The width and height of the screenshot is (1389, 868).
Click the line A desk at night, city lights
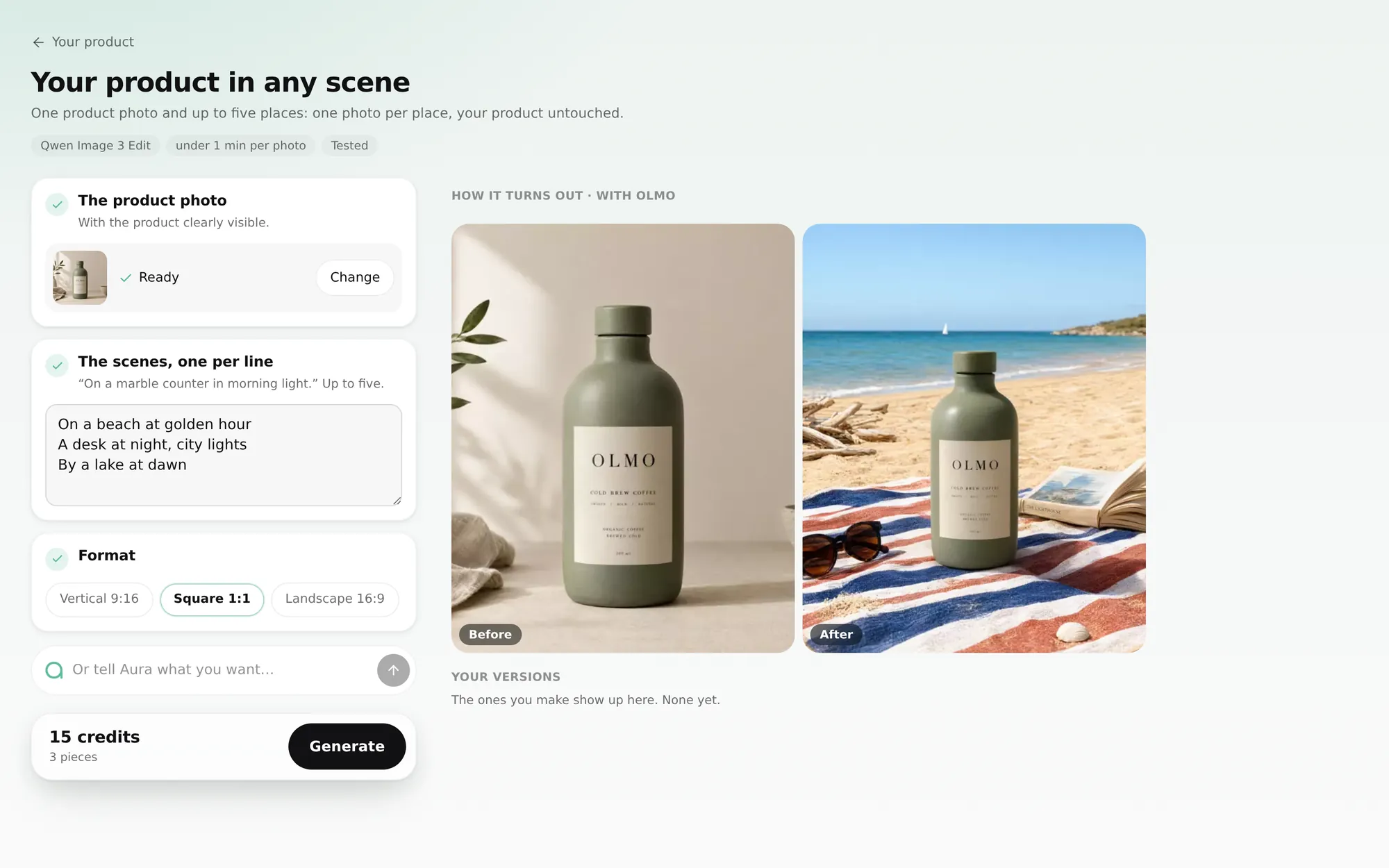pos(152,444)
